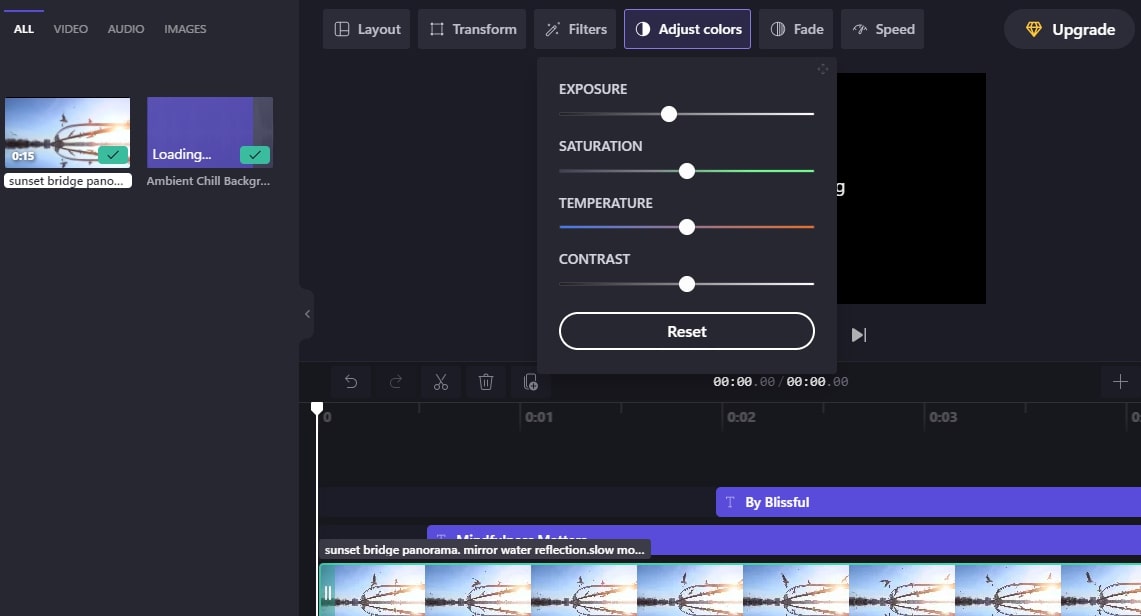Open the Fade settings

(x=796, y=29)
